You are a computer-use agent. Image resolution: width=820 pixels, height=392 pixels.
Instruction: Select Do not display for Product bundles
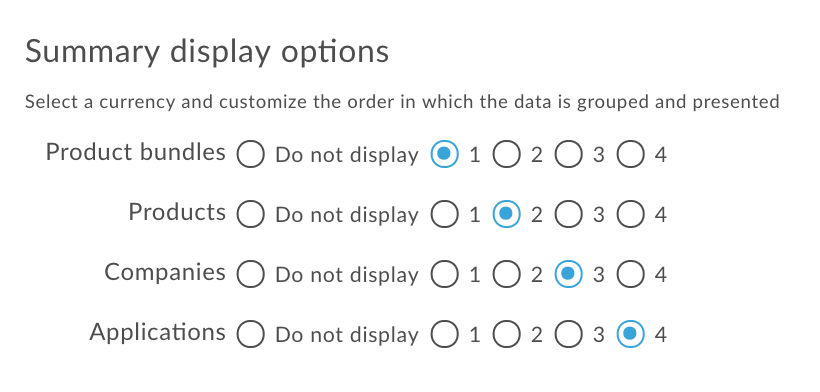tap(250, 155)
